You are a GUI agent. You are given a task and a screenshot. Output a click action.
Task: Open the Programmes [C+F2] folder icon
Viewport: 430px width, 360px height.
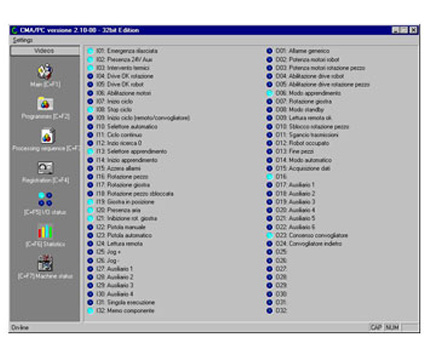[45, 104]
